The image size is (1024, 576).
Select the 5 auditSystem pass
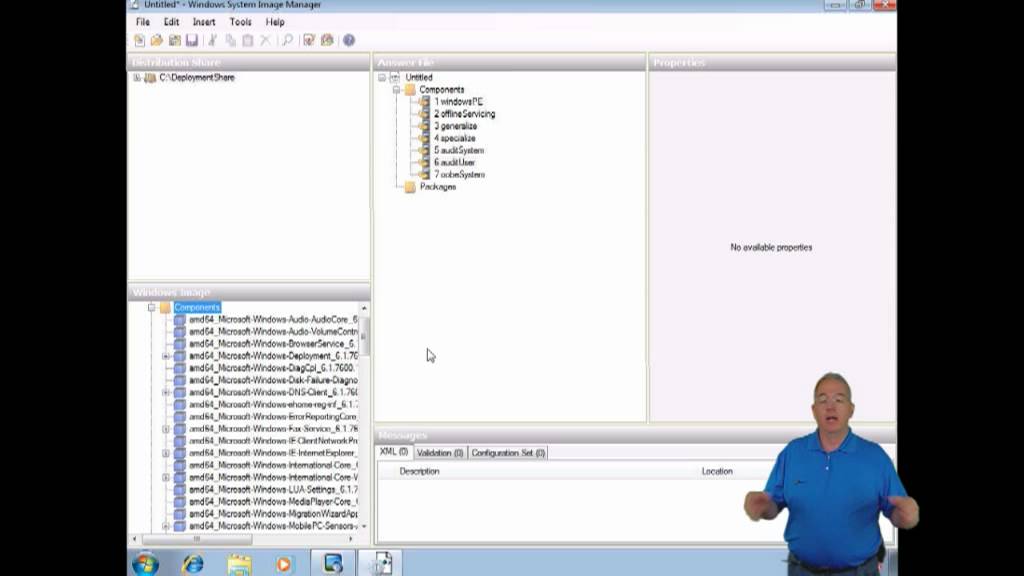[x=458, y=151]
